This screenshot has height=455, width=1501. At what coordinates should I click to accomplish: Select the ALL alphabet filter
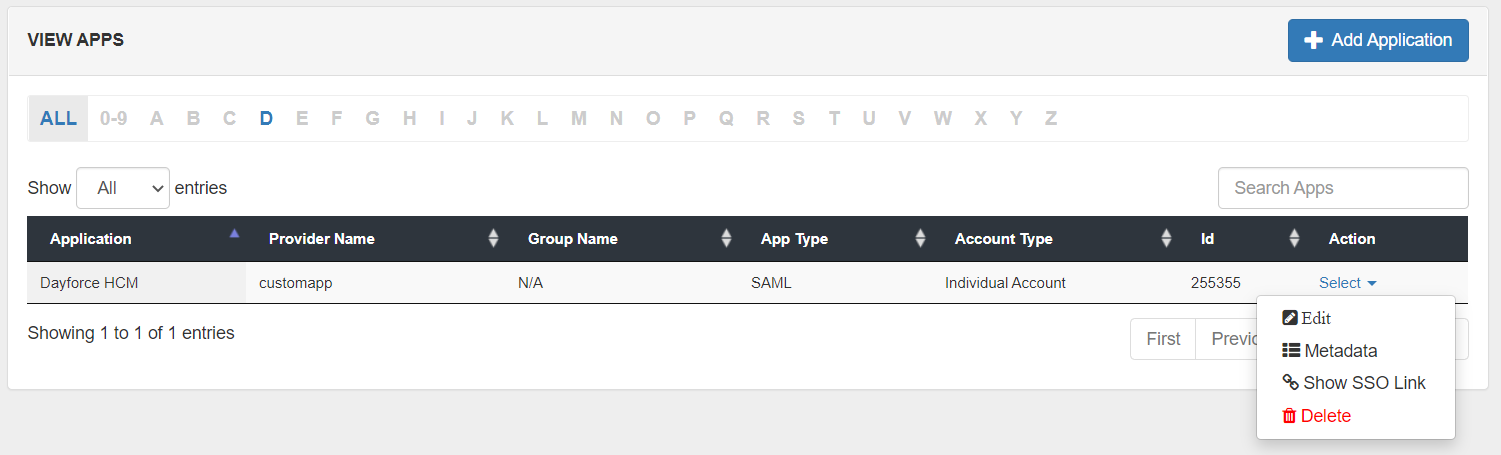click(x=58, y=118)
